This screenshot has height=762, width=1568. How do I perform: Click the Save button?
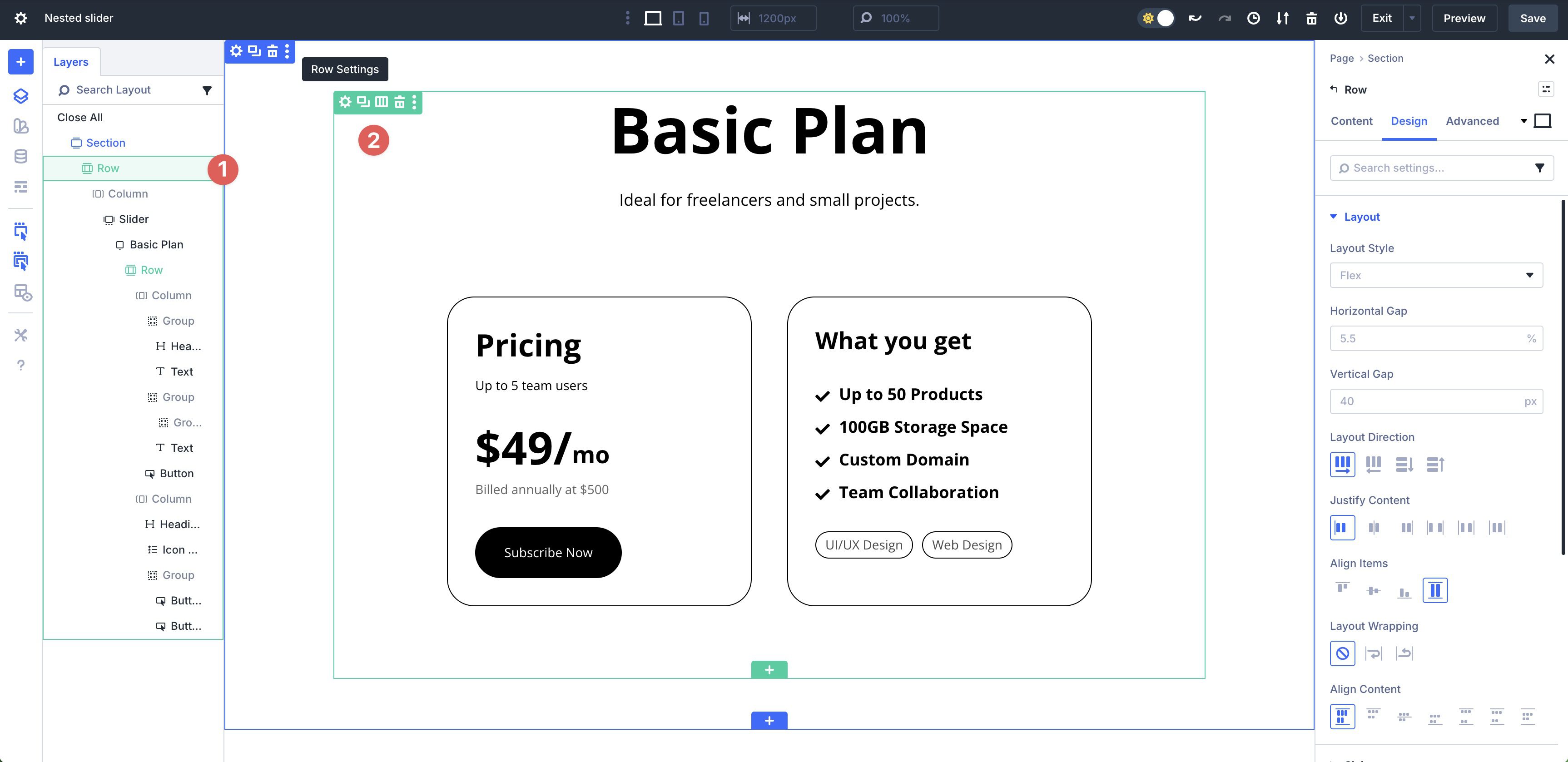coord(1532,18)
